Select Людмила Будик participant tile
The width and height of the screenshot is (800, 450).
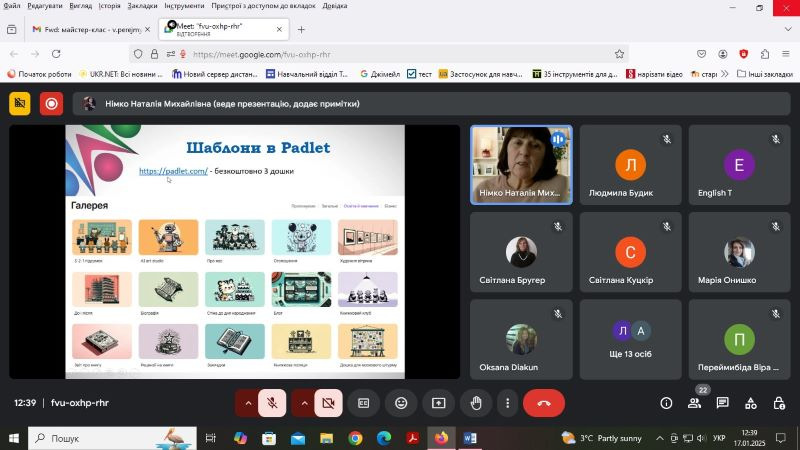point(630,165)
